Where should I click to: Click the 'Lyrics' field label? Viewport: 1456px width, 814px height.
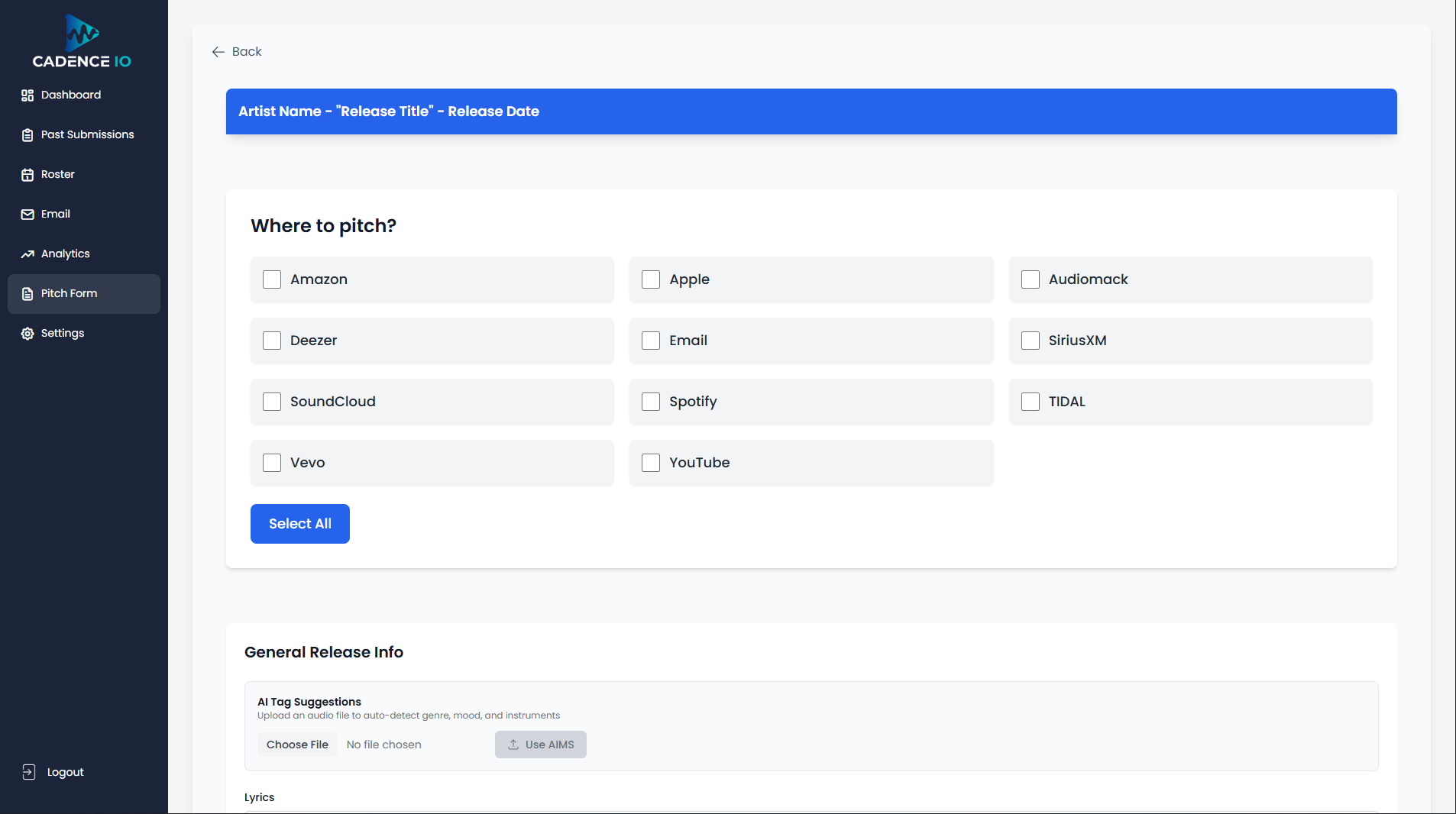click(259, 797)
